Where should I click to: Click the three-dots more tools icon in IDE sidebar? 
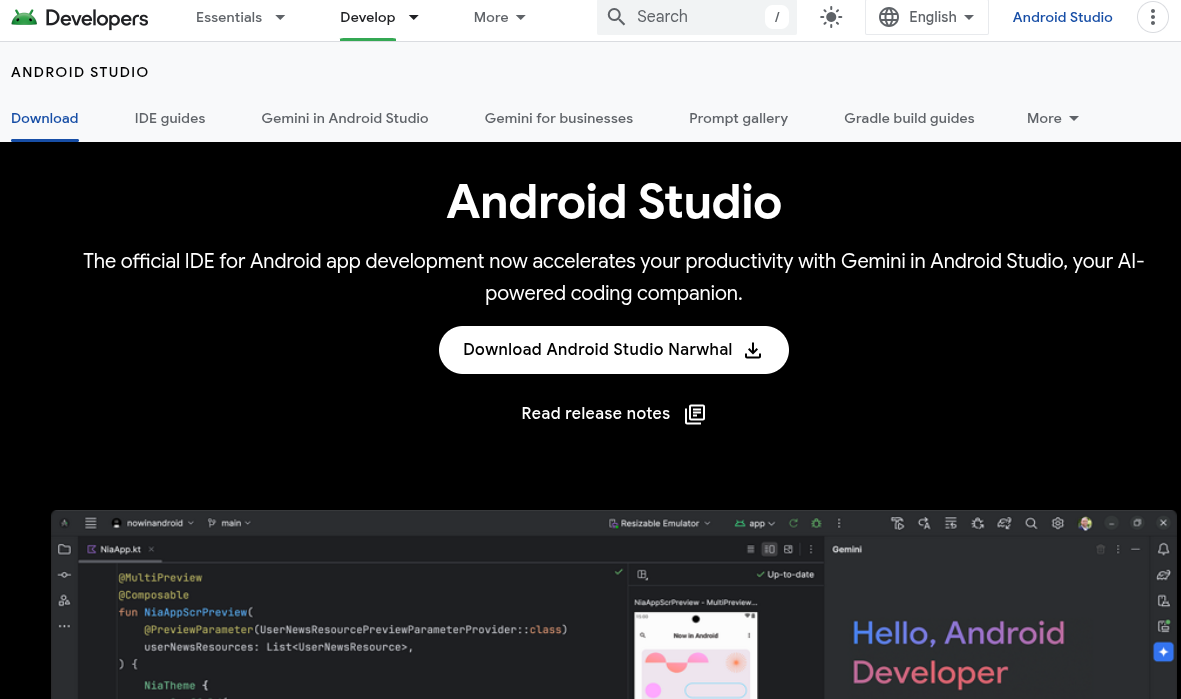click(64, 626)
